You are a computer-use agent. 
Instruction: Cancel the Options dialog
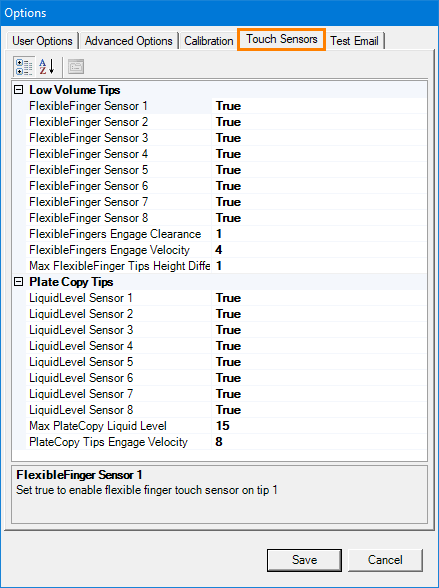pos(385,560)
